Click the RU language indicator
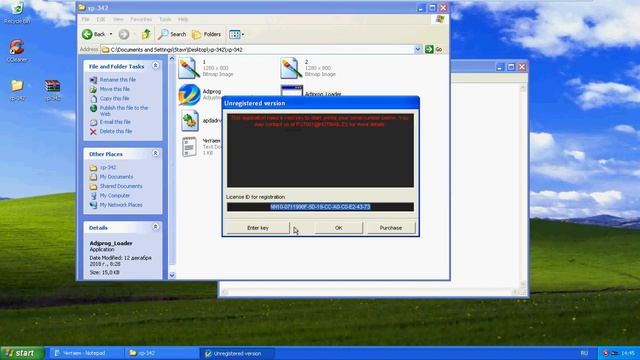Screen dimensions: 640x360 [584, 353]
